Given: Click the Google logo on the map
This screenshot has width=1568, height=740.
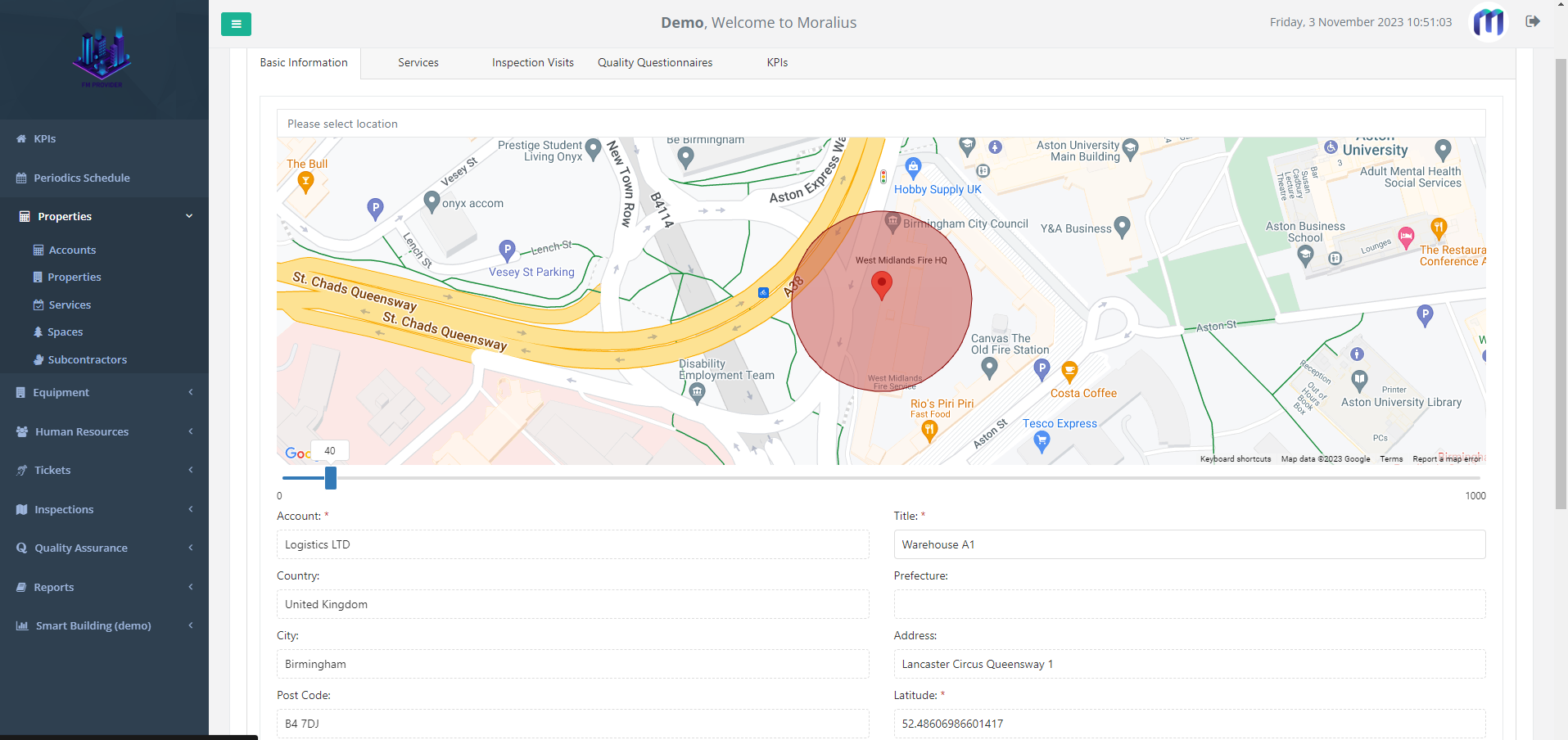Looking at the screenshot, I should (298, 453).
